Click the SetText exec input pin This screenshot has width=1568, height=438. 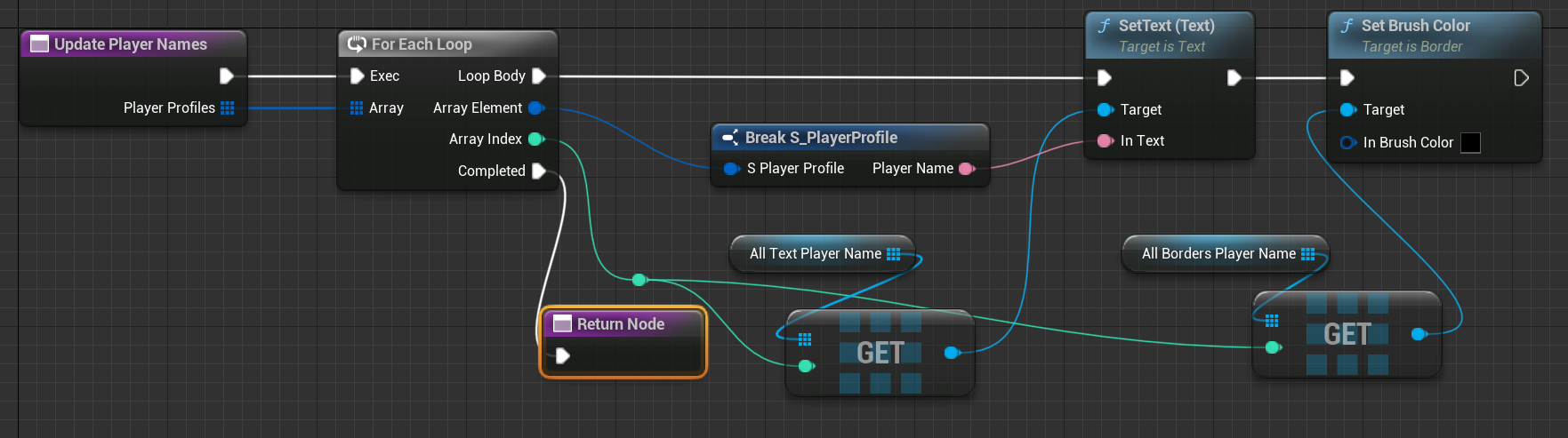1105,78
